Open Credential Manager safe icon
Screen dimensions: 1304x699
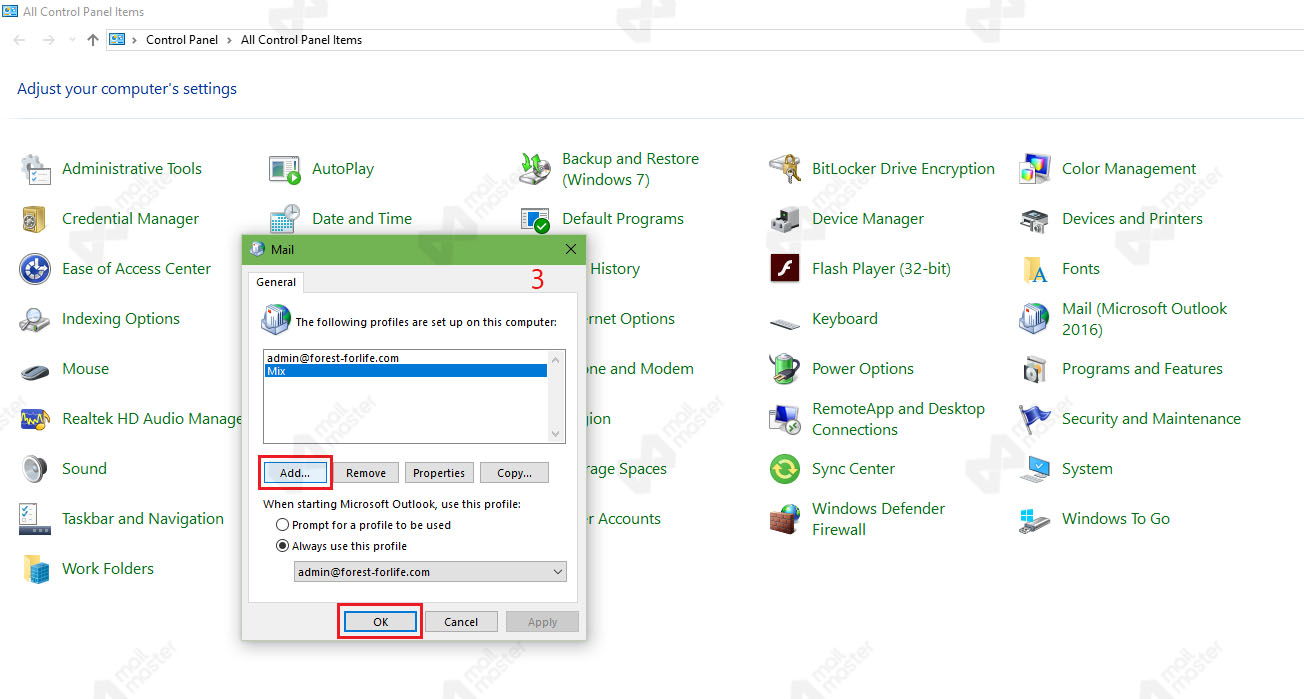[36, 219]
